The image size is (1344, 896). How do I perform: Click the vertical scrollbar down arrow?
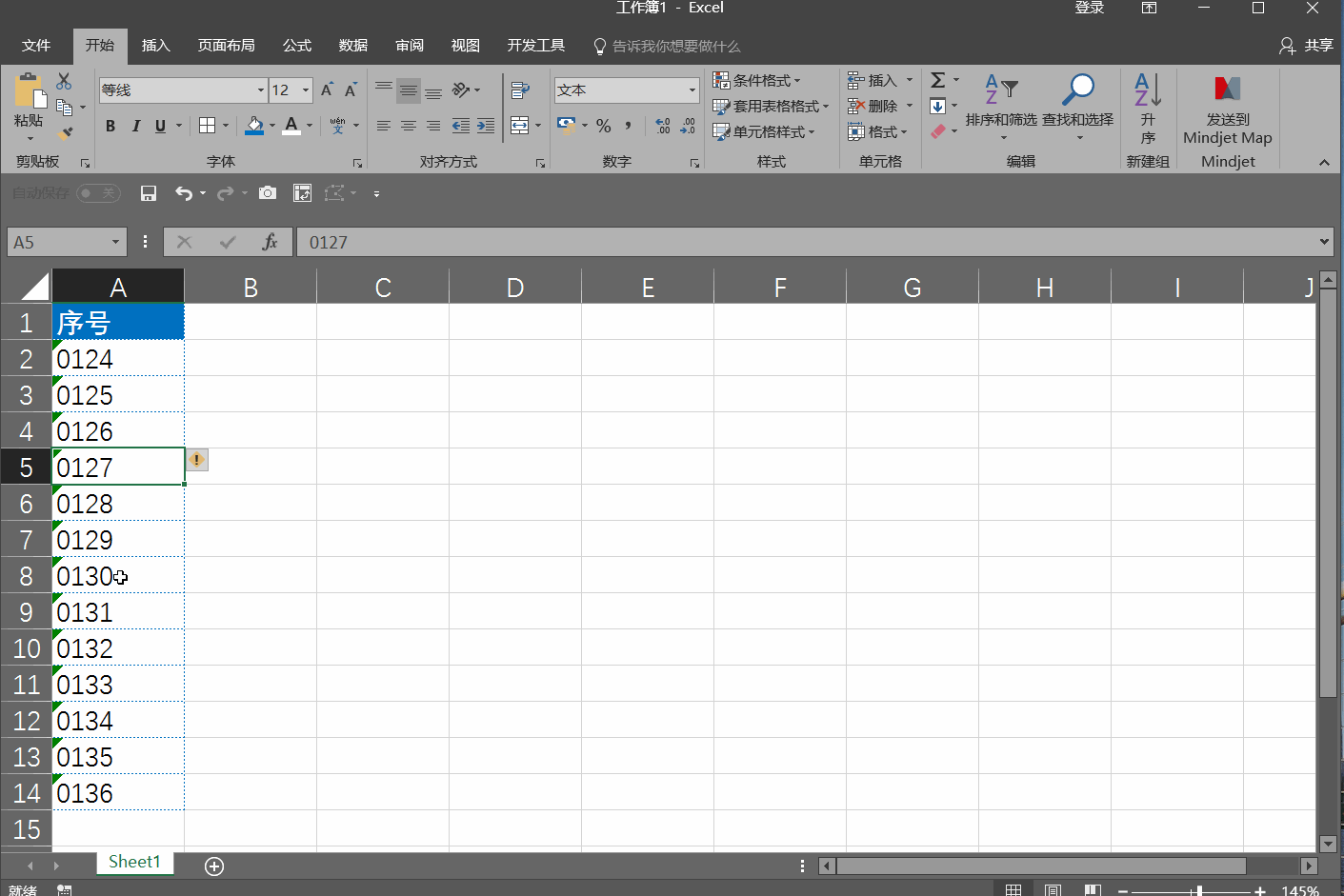1328,844
